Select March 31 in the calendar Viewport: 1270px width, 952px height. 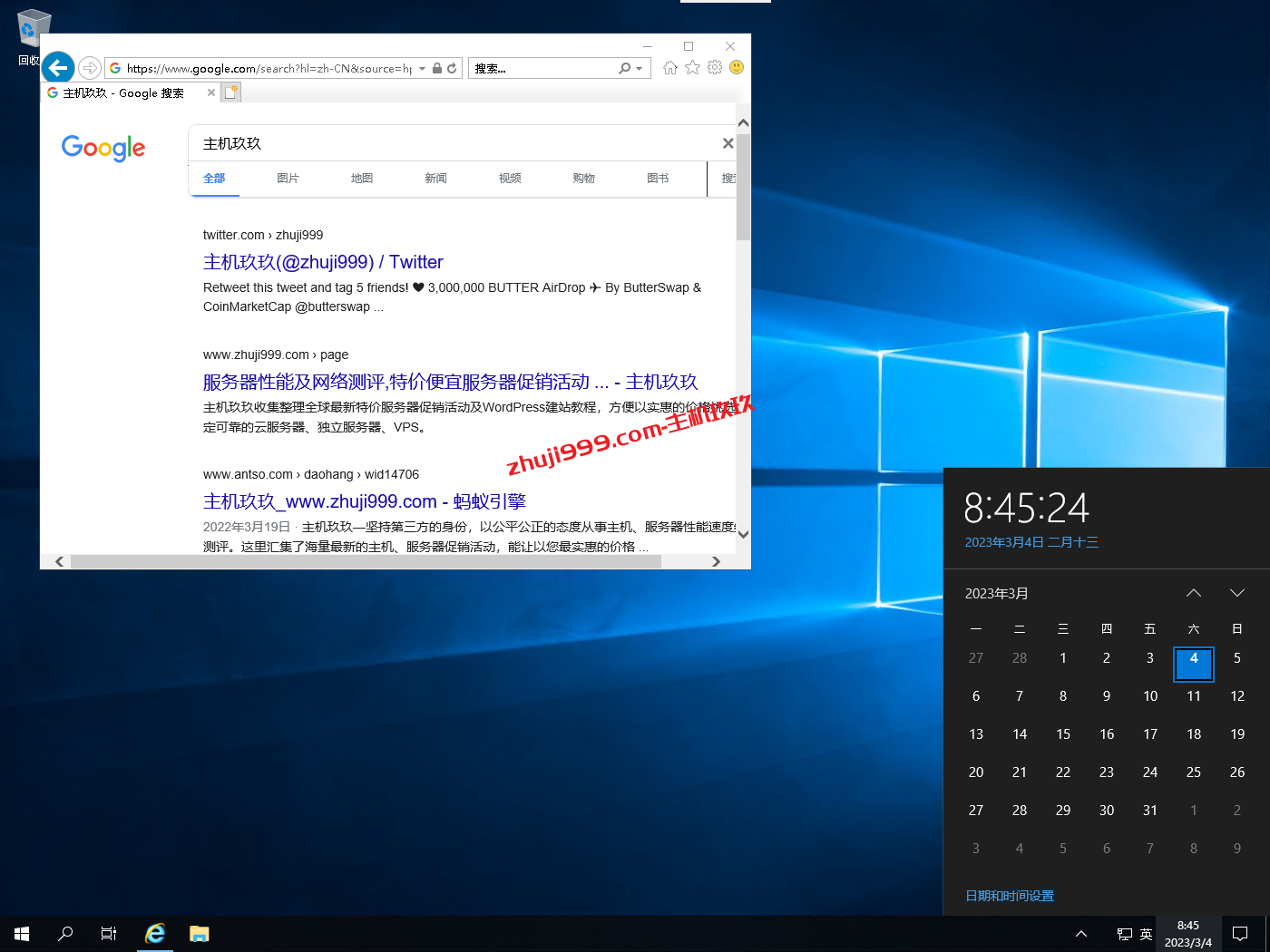pos(1150,811)
